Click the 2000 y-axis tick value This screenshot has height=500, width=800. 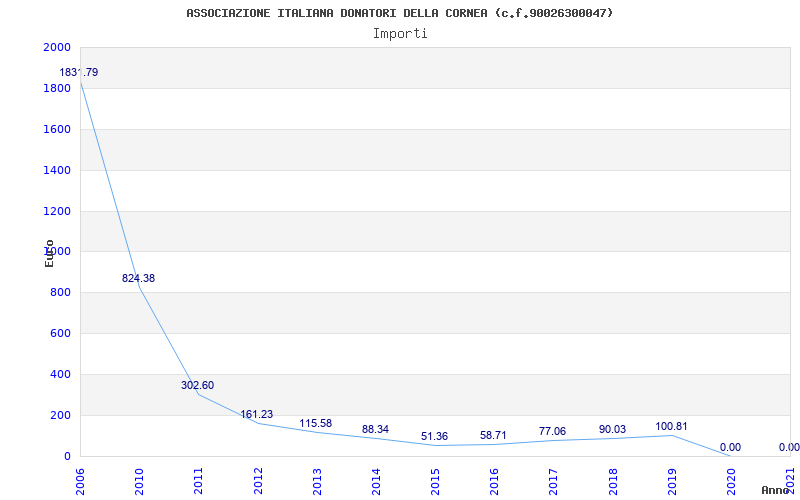[57, 48]
